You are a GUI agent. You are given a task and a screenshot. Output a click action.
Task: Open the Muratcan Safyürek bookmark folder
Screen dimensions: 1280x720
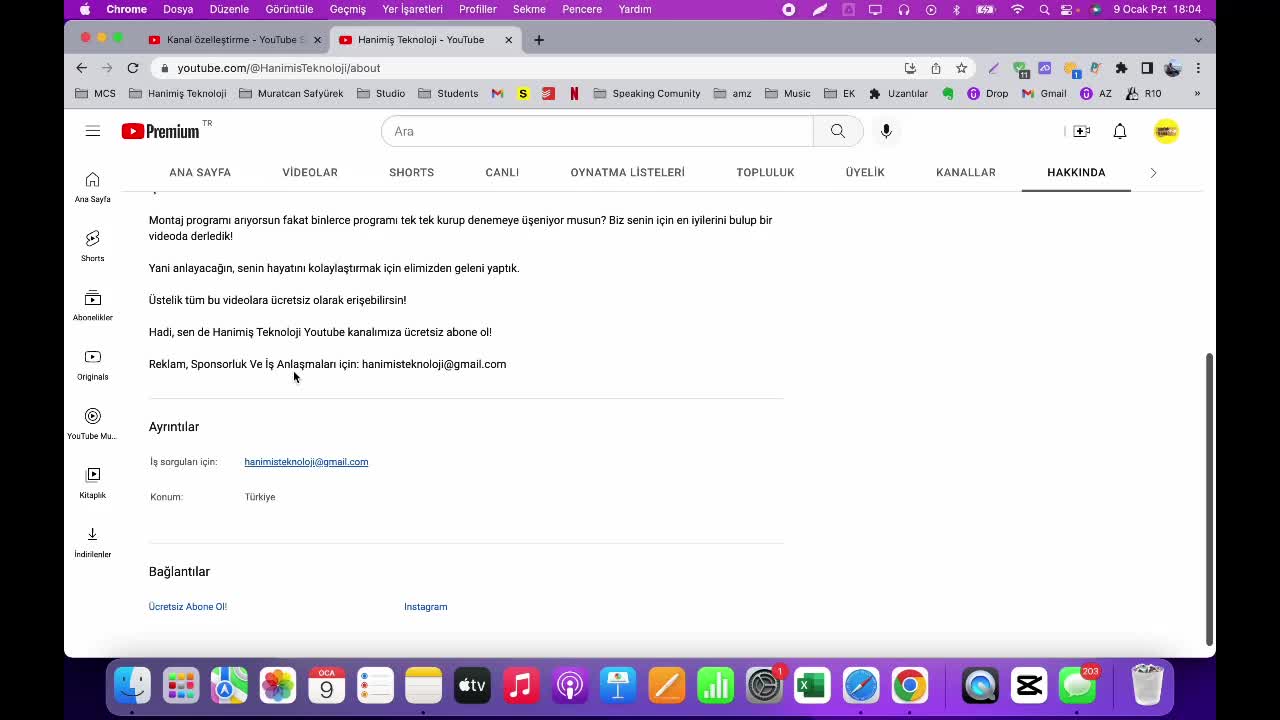(x=291, y=93)
